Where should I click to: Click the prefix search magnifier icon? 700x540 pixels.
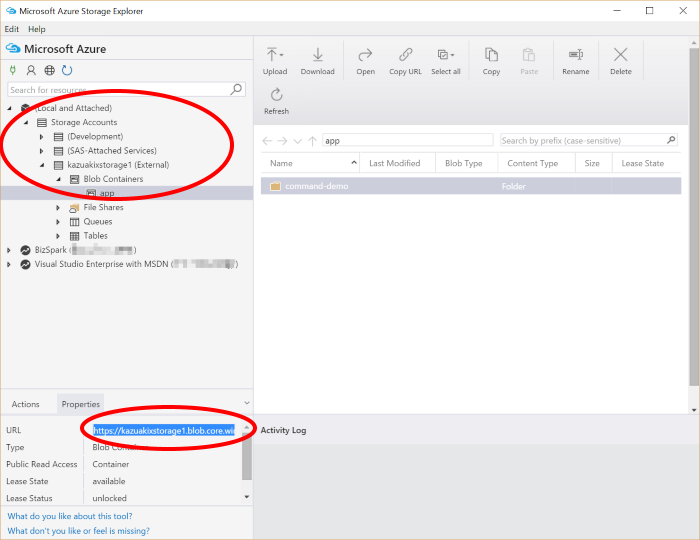point(671,140)
